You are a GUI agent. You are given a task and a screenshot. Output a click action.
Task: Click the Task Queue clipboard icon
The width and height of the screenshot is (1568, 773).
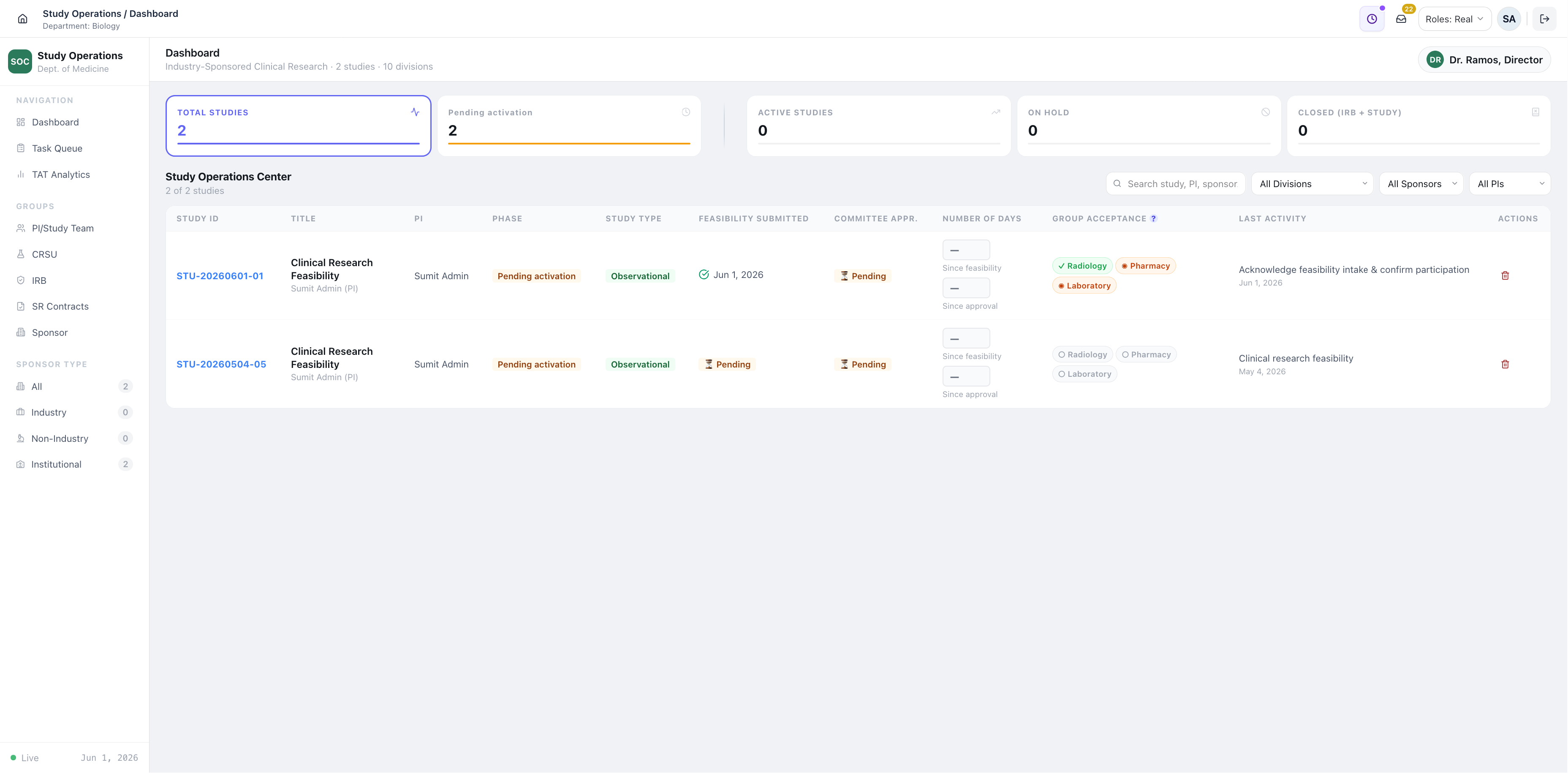21,148
